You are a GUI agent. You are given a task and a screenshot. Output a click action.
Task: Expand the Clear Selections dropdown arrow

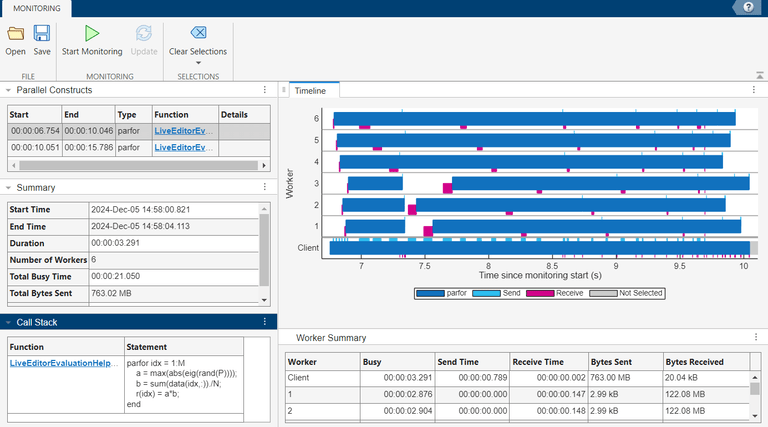pos(198,63)
